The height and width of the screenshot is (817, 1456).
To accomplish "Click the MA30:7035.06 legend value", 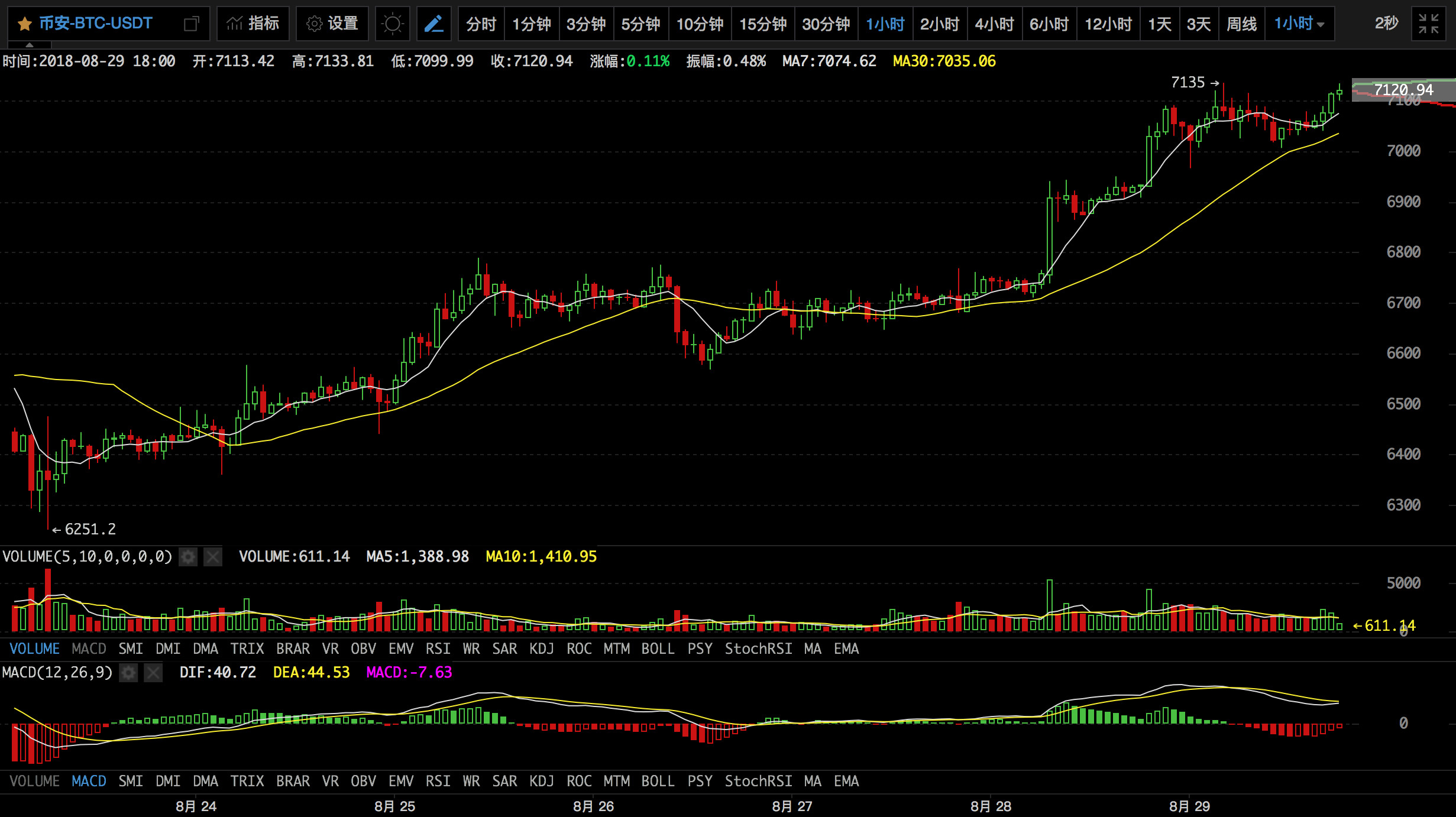I will 944,61.
